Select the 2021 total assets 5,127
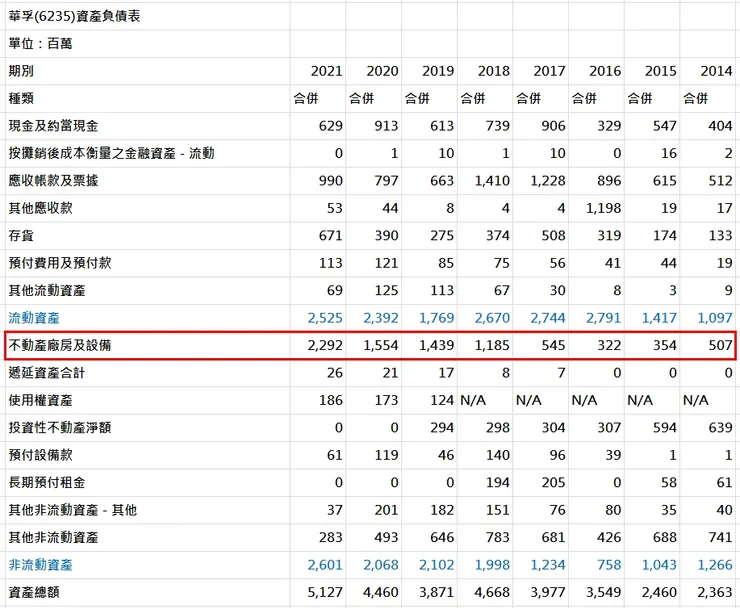 pos(325,592)
